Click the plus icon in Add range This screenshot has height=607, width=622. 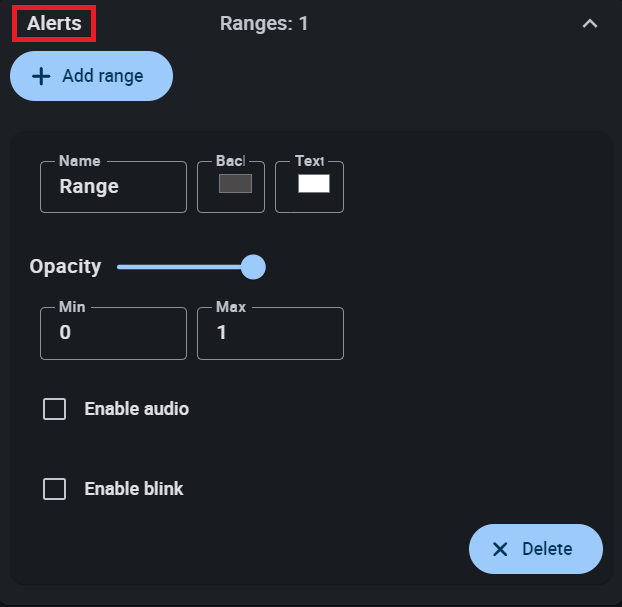(x=41, y=76)
